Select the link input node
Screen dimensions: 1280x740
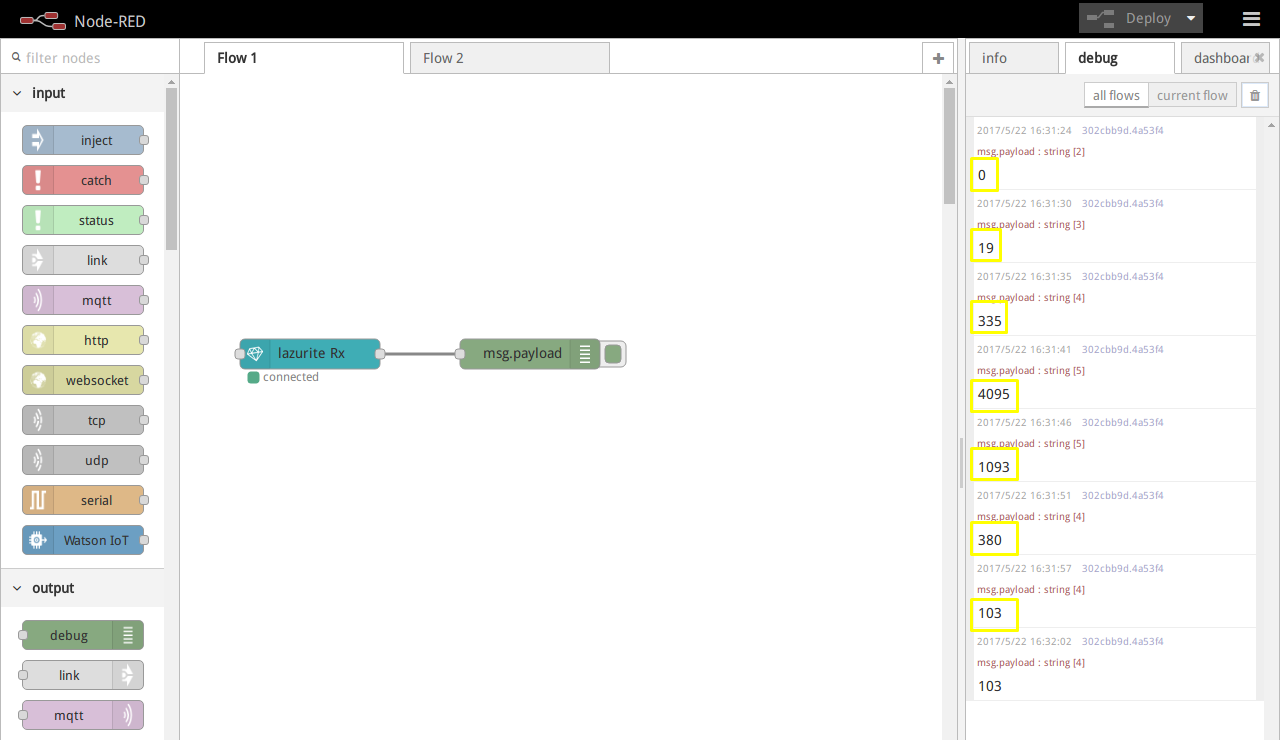[83, 260]
